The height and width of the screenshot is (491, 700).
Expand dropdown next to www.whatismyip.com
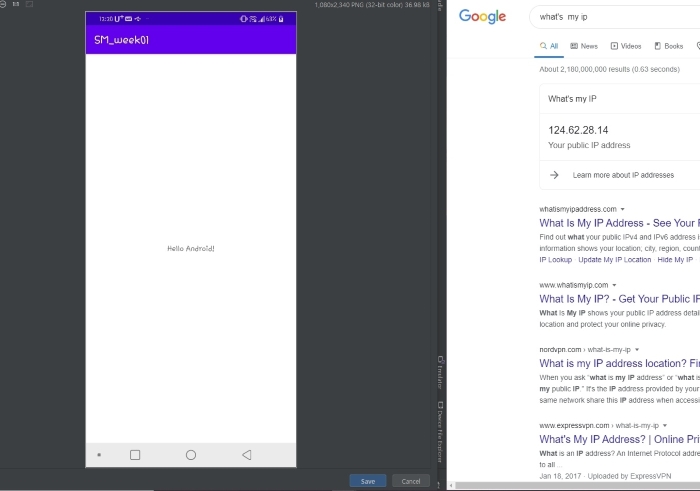[614, 285]
